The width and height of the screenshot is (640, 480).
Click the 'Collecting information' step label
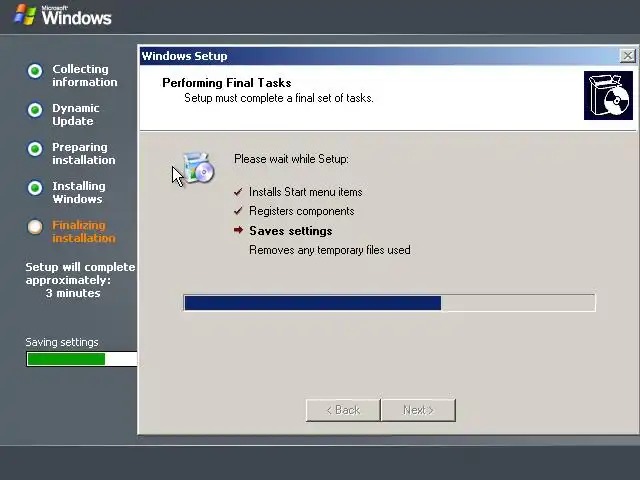(x=84, y=76)
